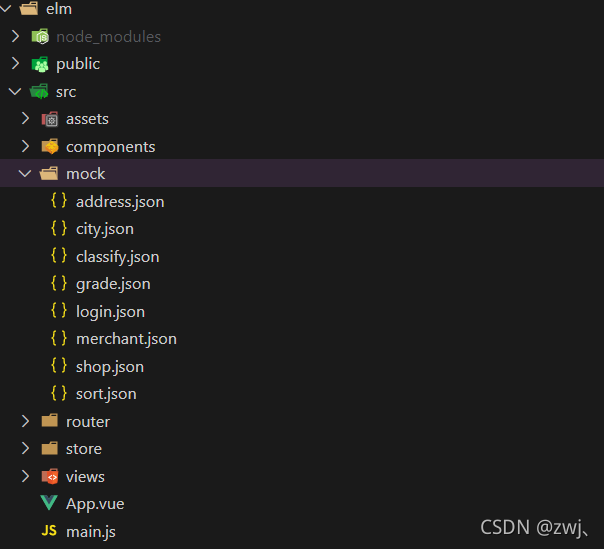Open the sort.json file
This screenshot has height=549, width=604.
point(106,394)
